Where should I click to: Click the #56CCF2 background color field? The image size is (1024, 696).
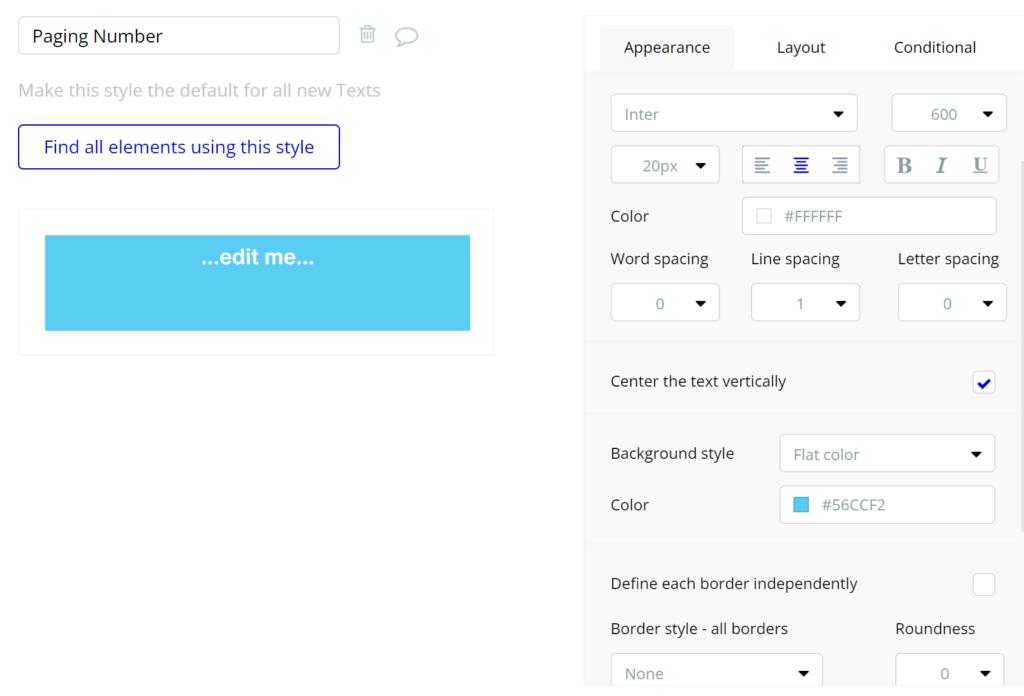point(887,505)
